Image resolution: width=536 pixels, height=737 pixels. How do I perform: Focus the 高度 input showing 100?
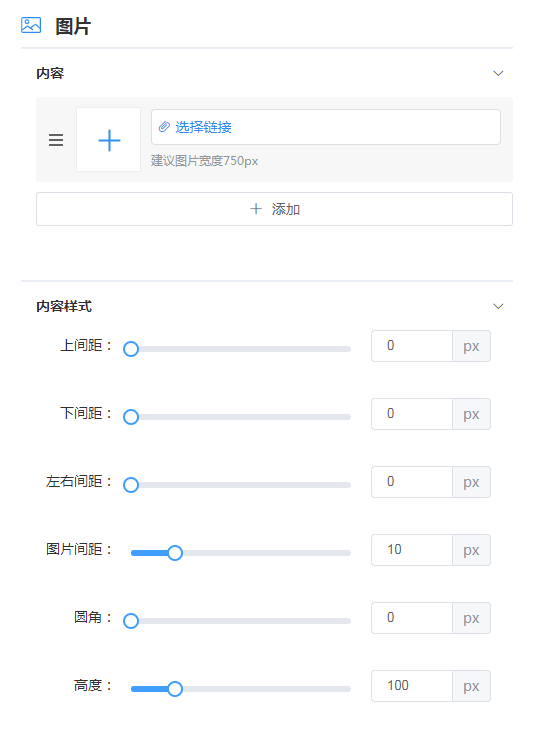(412, 686)
